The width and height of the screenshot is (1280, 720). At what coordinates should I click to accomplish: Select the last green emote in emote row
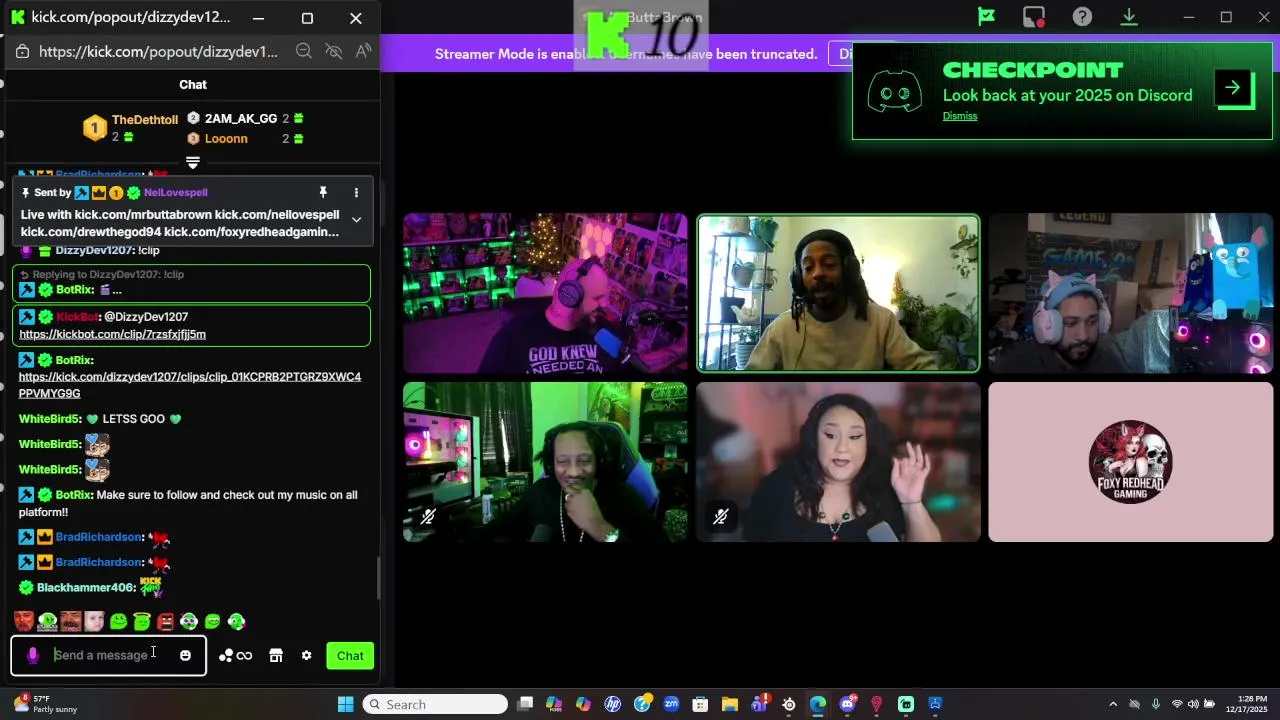point(236,622)
